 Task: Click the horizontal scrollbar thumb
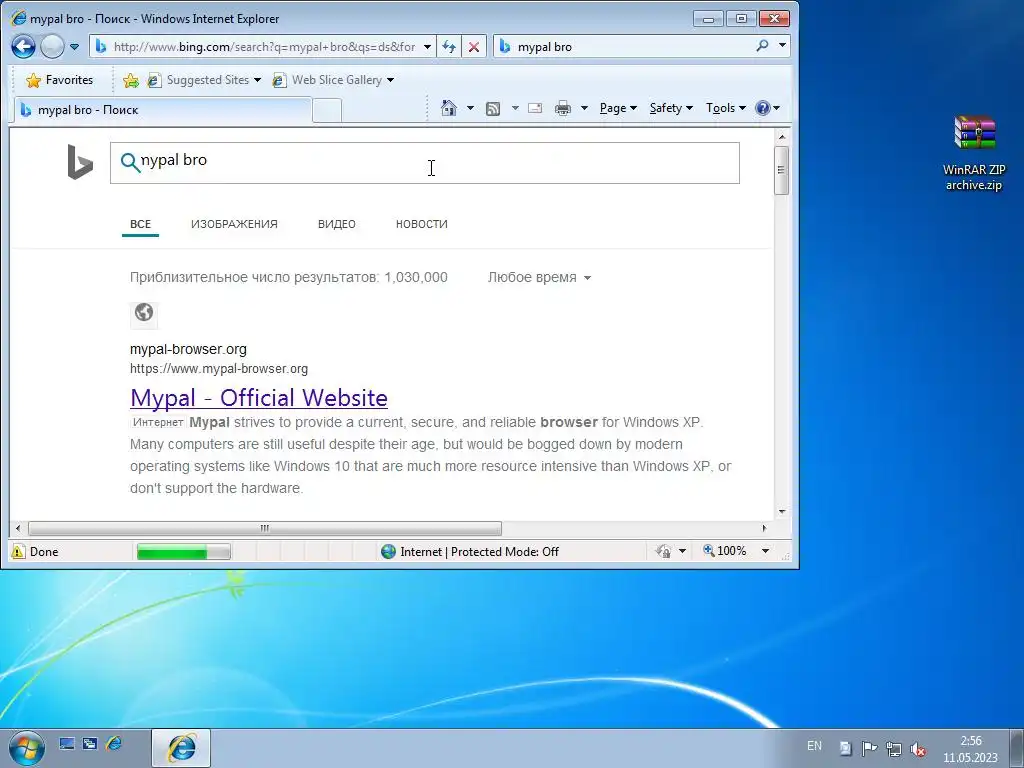coord(265,528)
